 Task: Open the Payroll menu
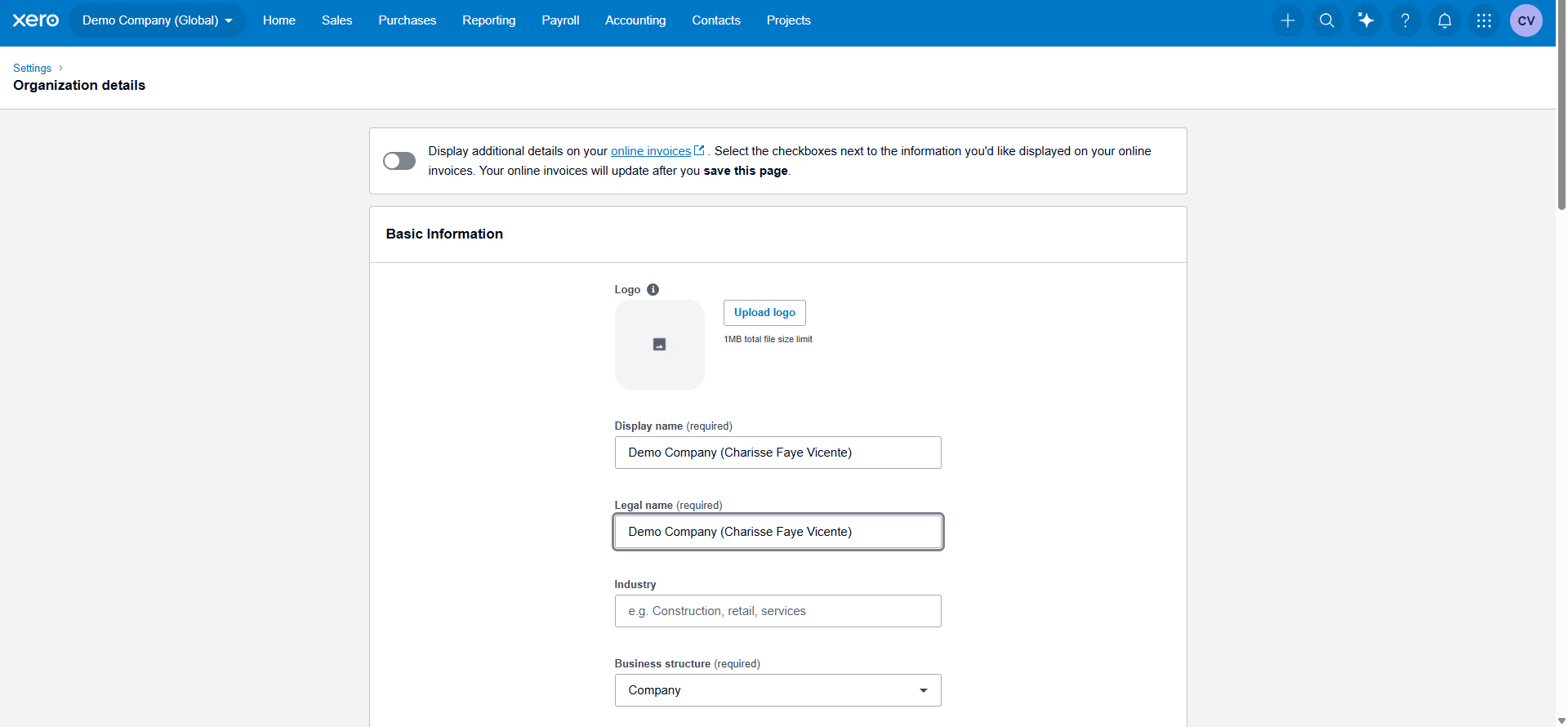coord(560,20)
